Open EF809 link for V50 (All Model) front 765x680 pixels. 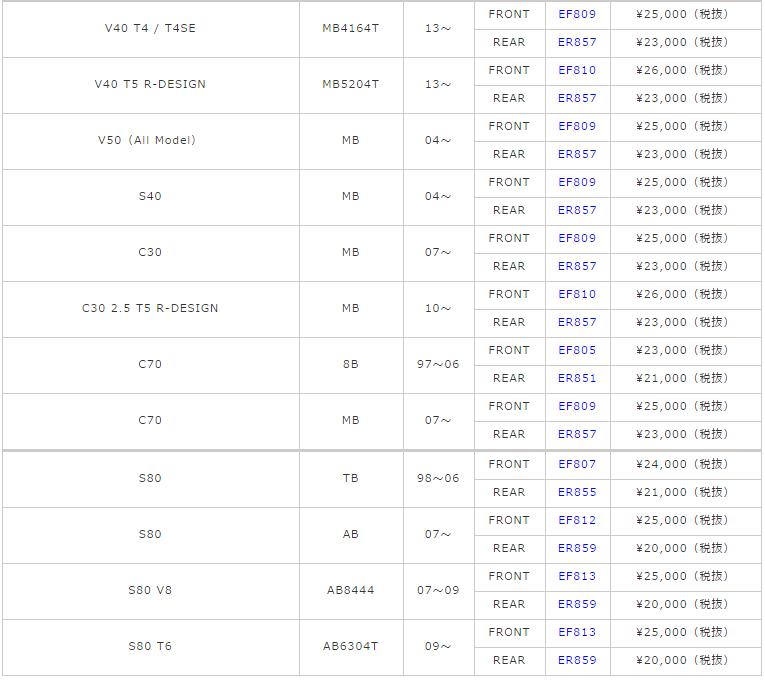577,126
